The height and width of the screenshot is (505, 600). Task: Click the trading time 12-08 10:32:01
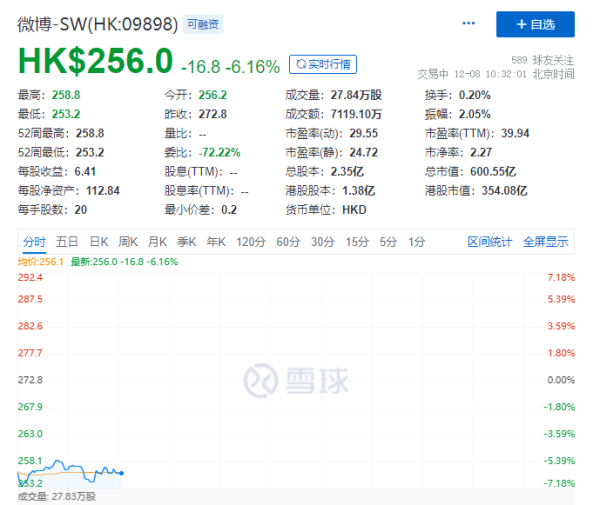tap(490, 74)
